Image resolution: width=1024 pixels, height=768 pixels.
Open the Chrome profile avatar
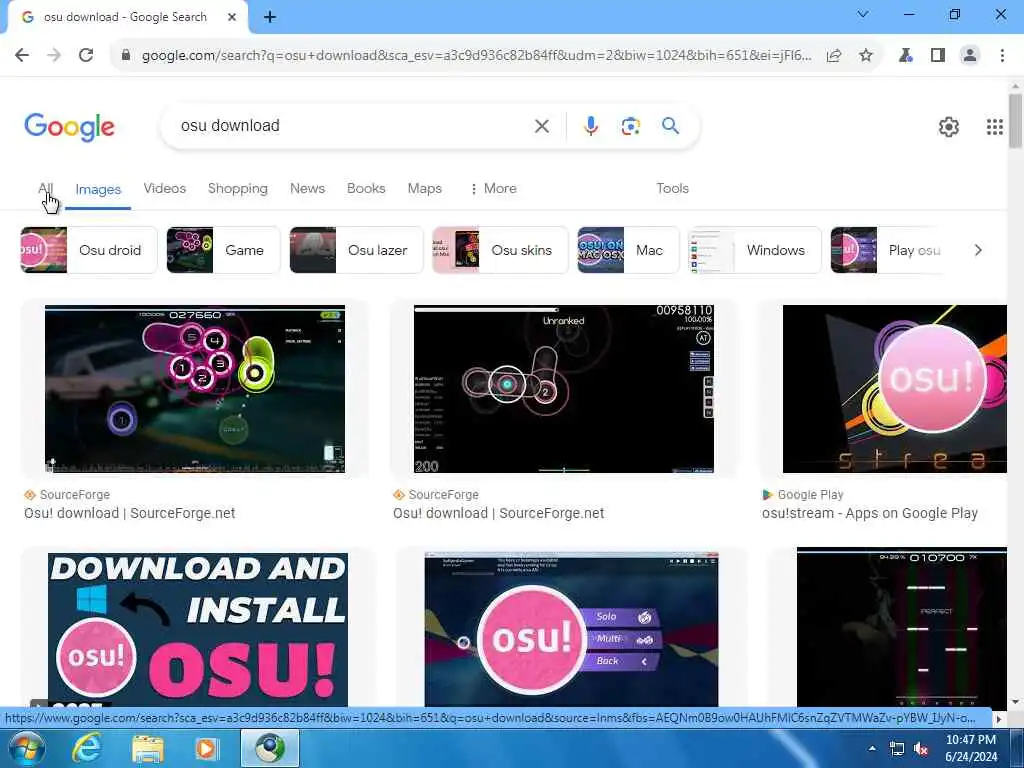pyautogui.click(x=970, y=56)
